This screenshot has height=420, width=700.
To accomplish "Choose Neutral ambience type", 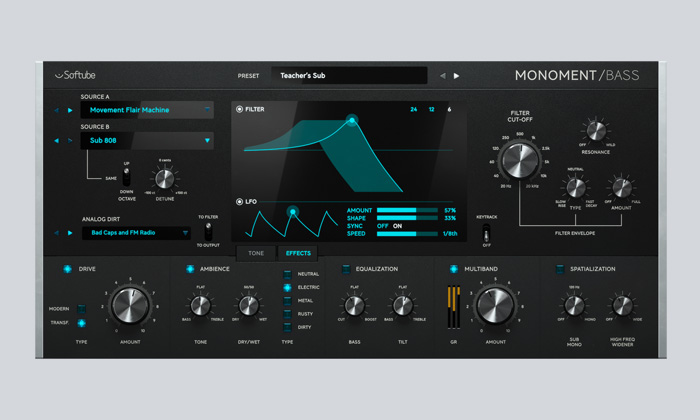I will click(x=288, y=274).
